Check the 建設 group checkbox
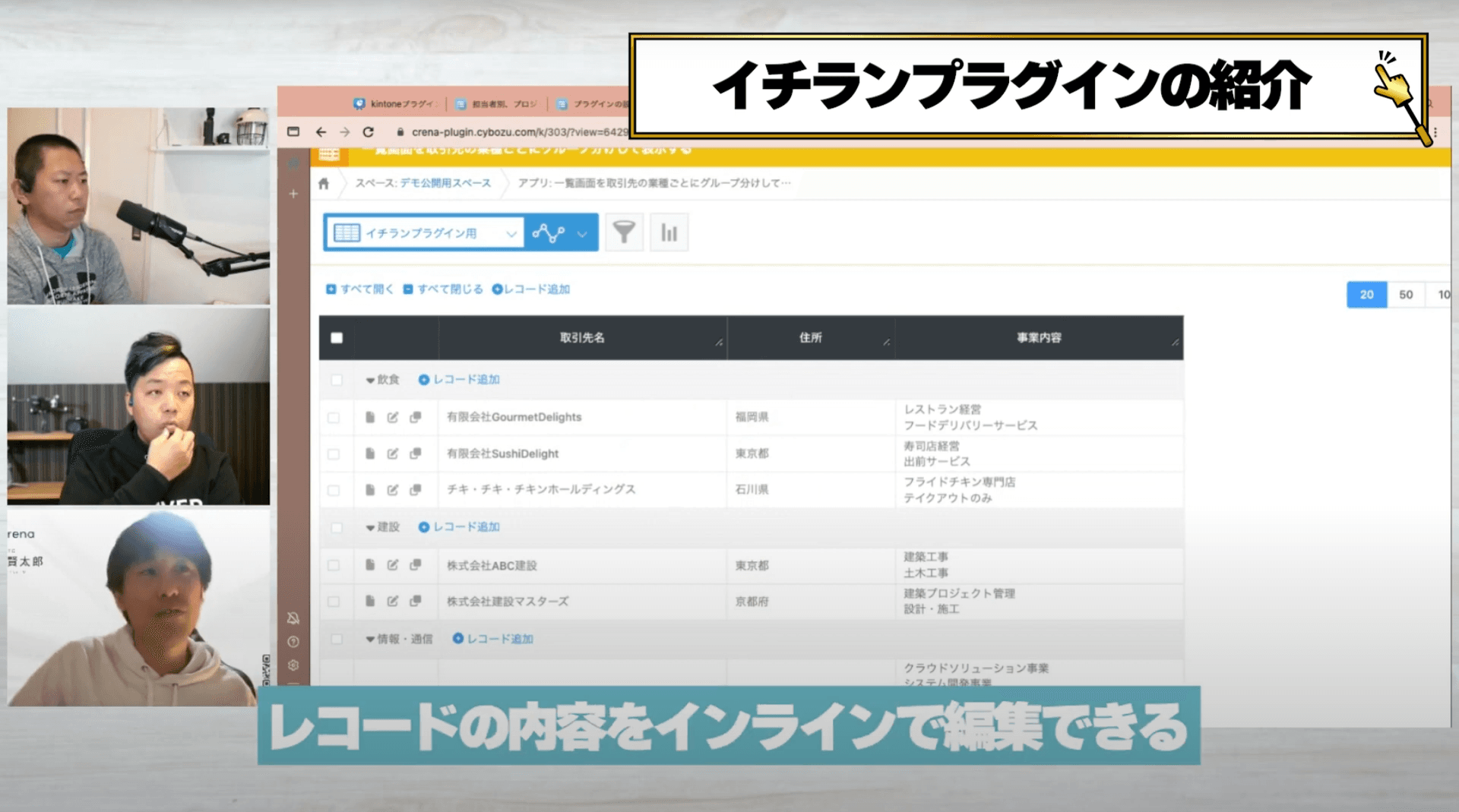 tap(337, 527)
